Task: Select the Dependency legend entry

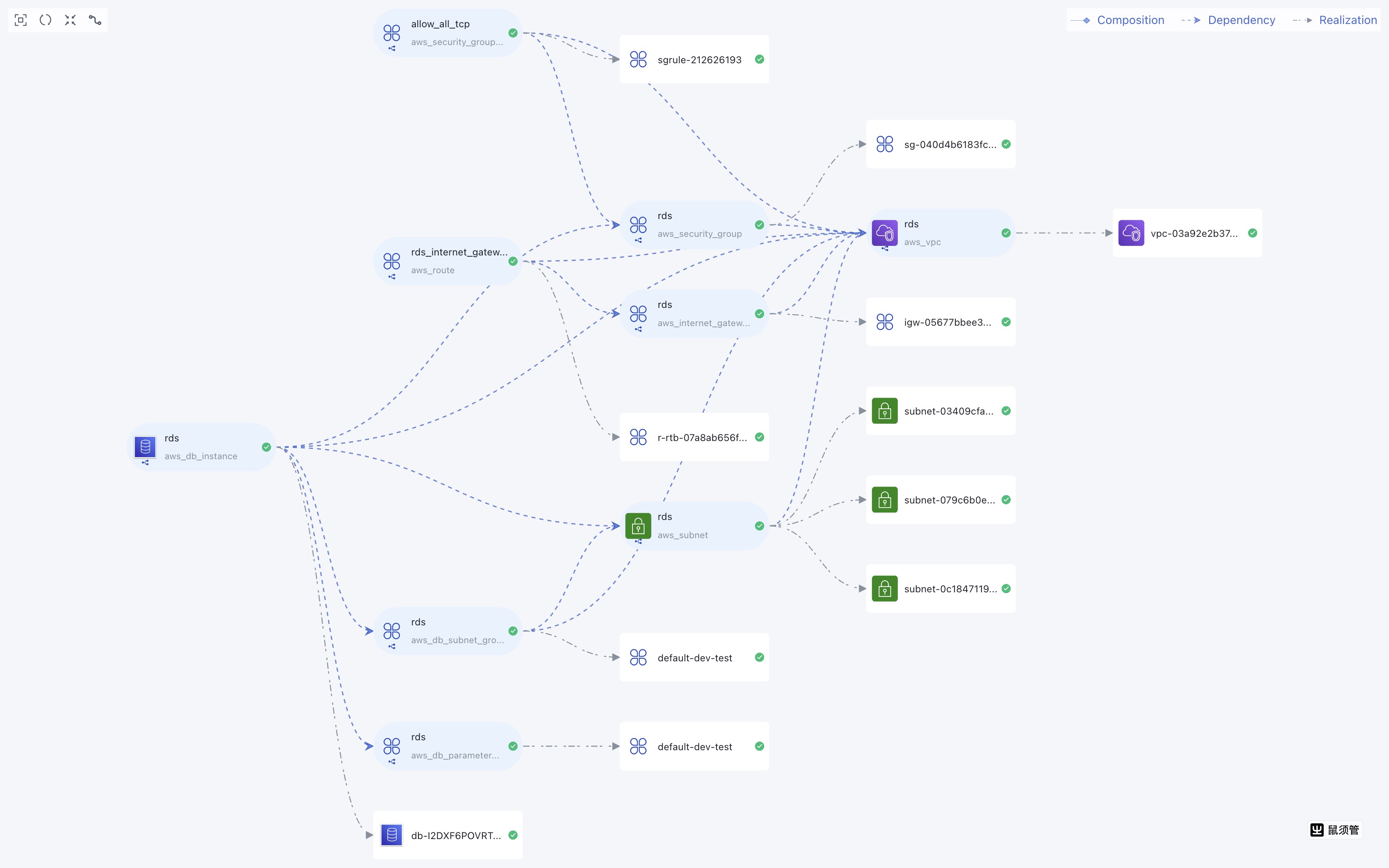Action: [1228, 20]
